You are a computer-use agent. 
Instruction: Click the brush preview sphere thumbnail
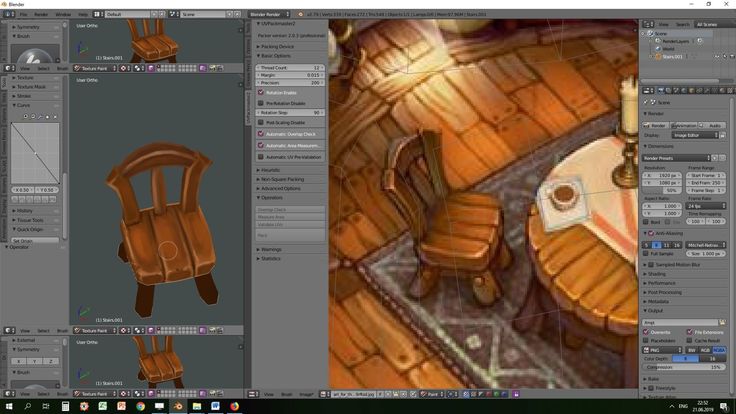34,55
